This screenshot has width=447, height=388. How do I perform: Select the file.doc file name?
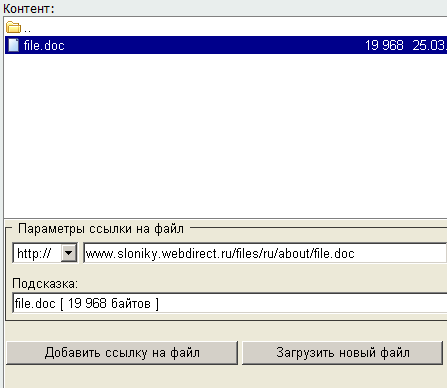coord(44,45)
